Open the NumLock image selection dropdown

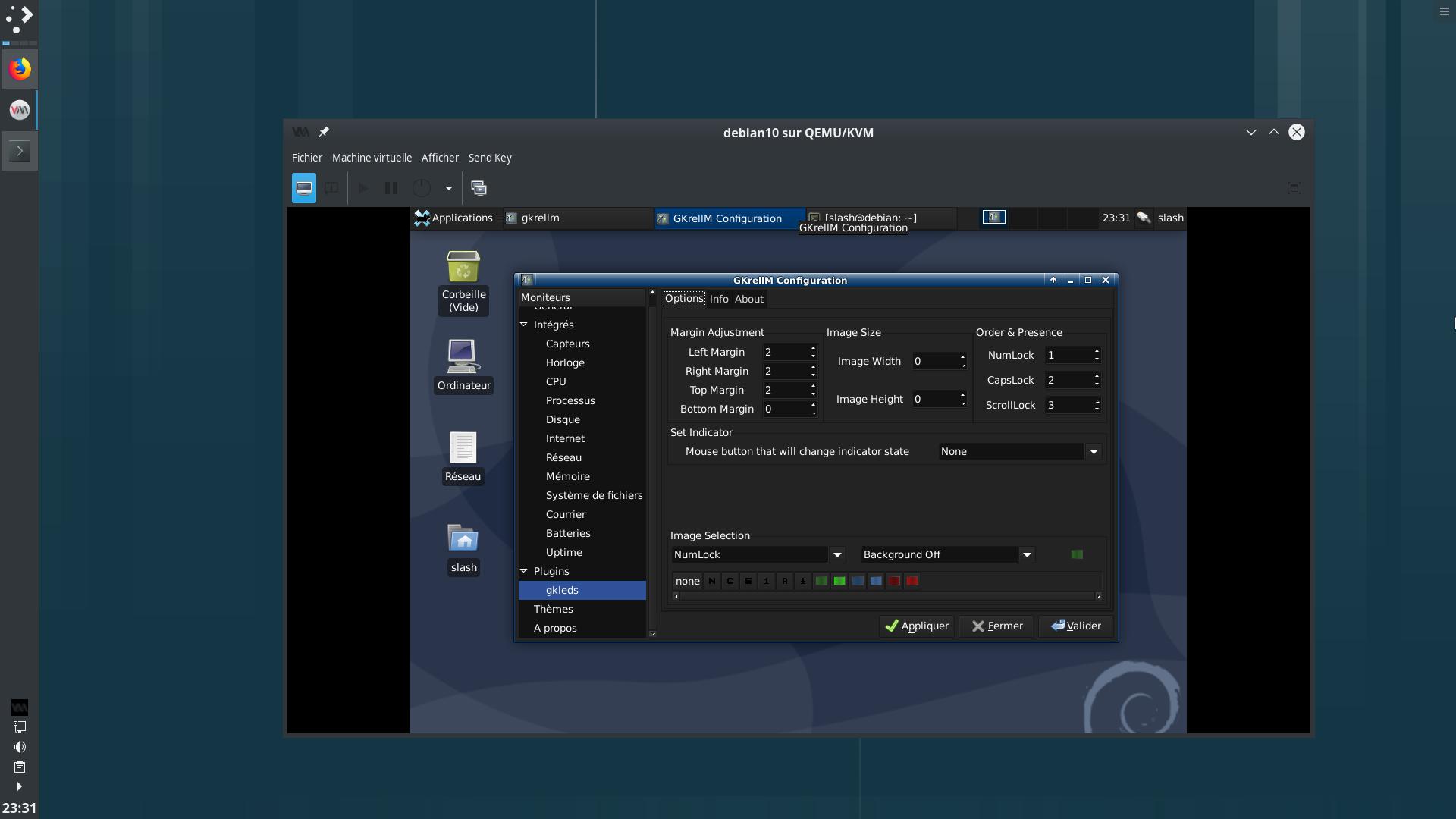pyautogui.click(x=758, y=554)
